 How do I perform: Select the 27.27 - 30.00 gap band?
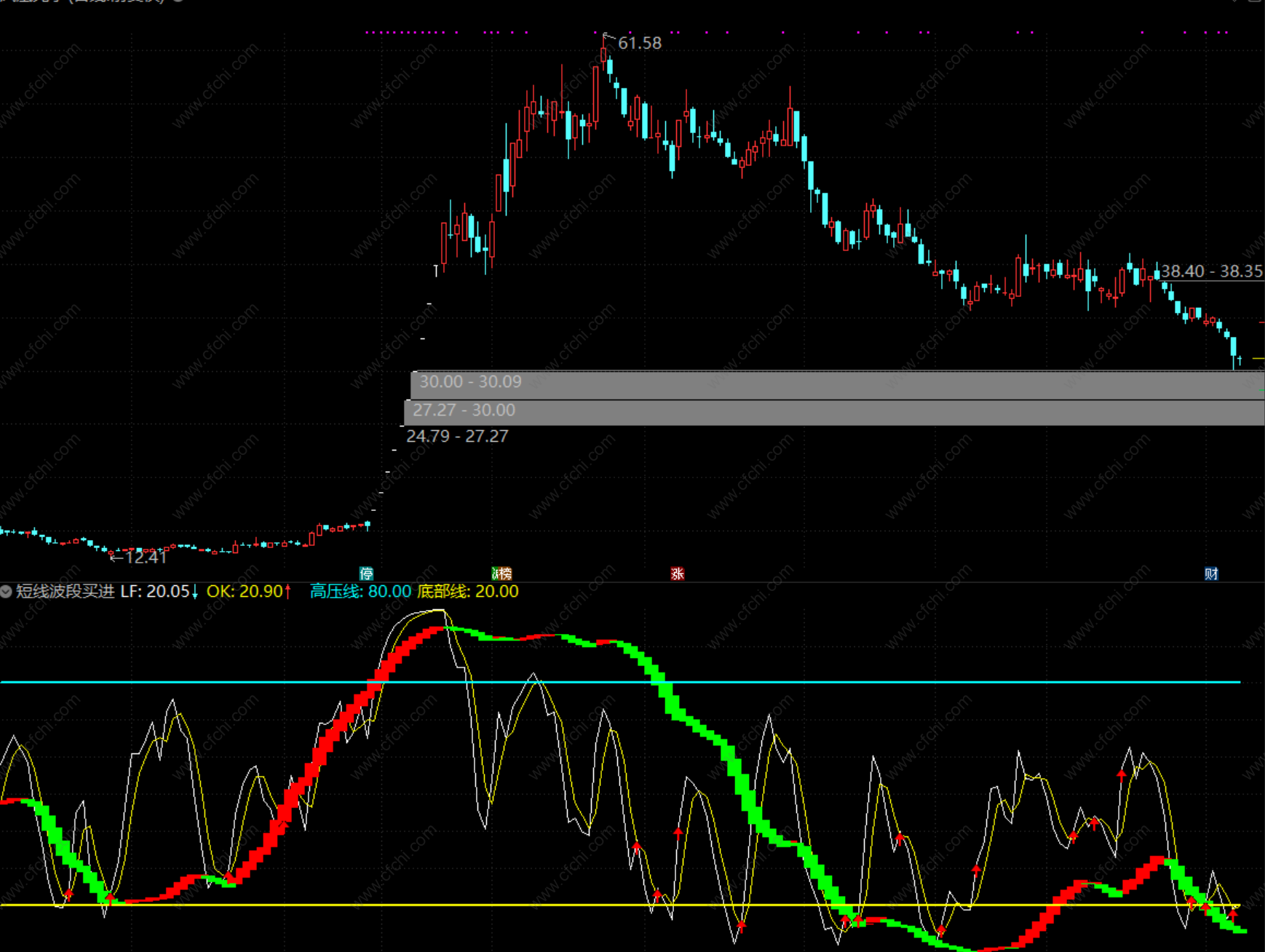point(834,412)
